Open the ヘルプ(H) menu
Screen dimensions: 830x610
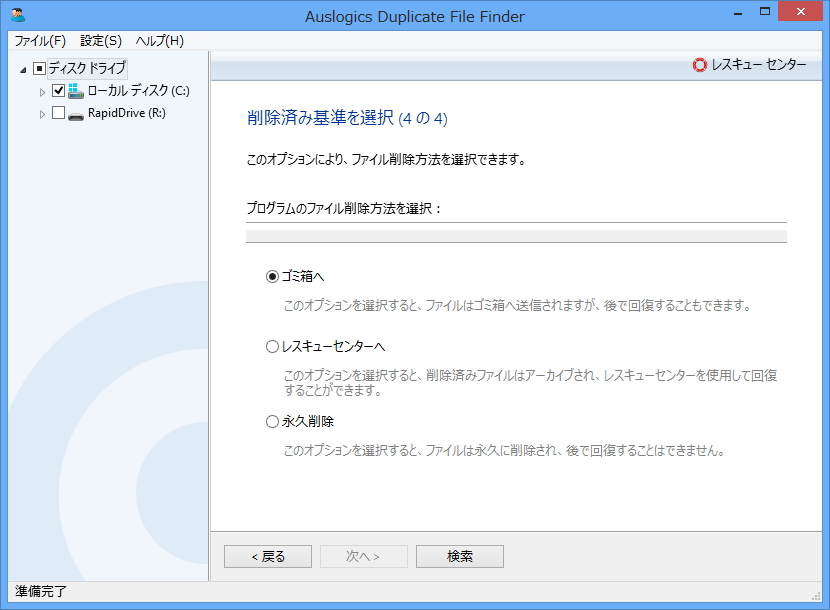coord(159,41)
